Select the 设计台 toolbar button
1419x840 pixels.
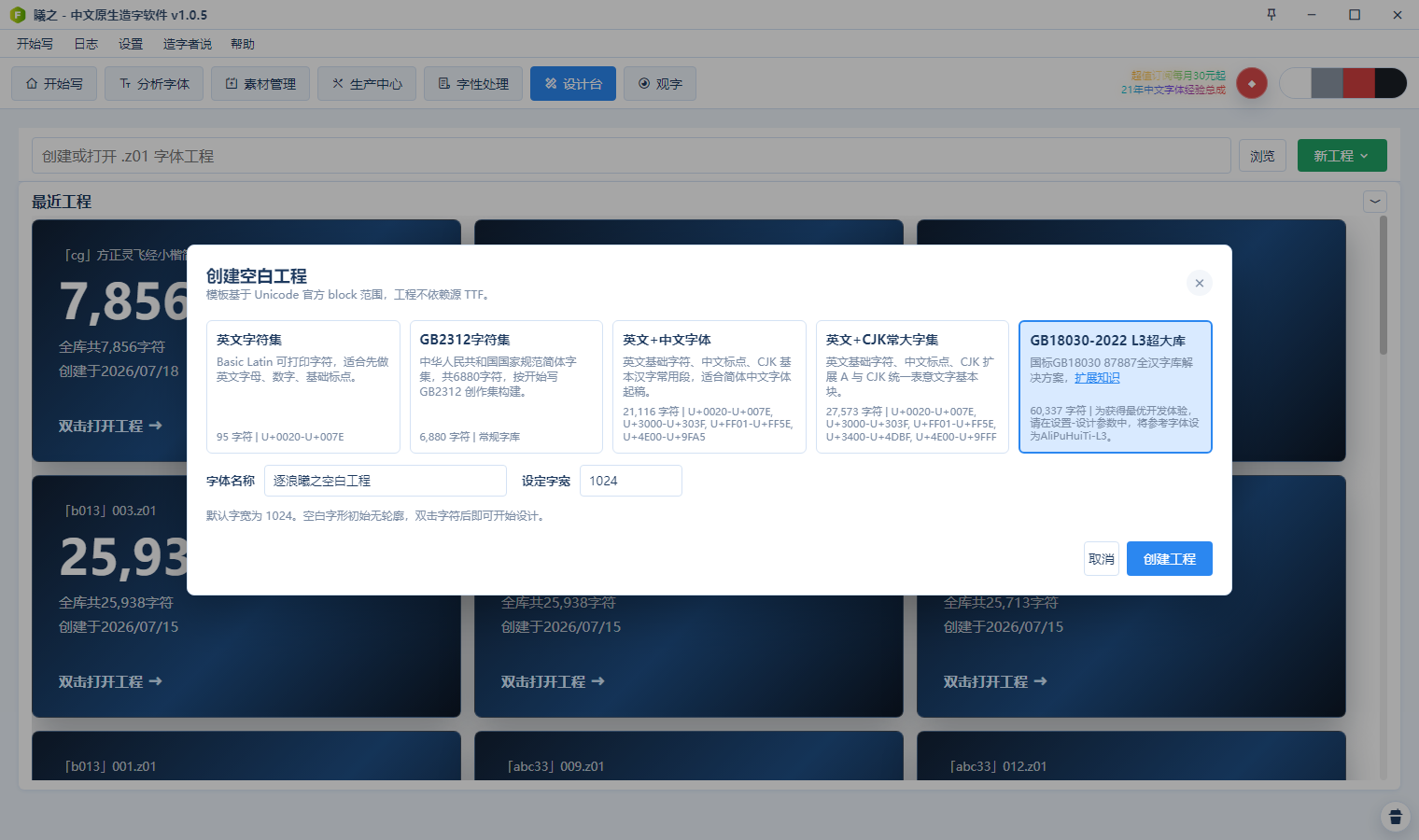click(573, 83)
